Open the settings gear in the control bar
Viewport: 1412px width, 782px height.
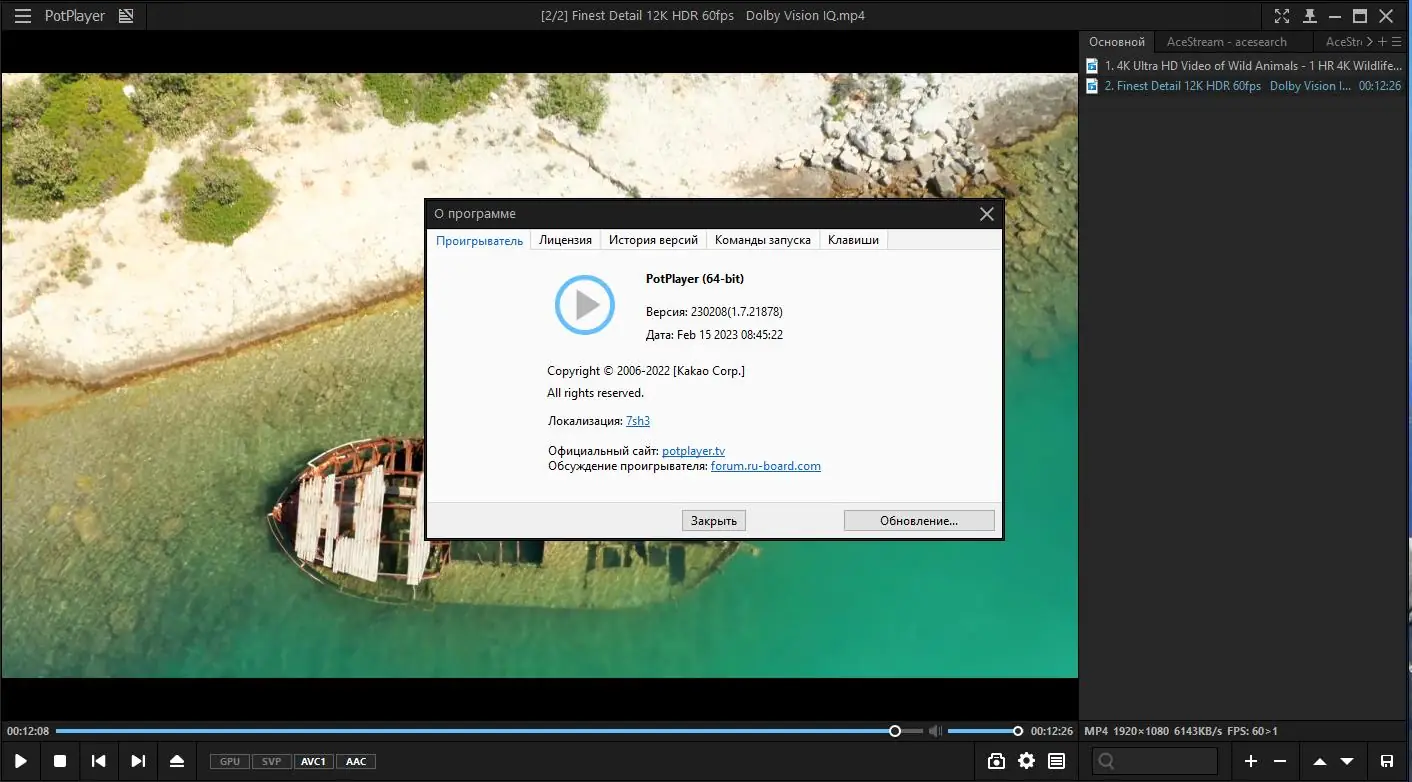click(x=1026, y=761)
